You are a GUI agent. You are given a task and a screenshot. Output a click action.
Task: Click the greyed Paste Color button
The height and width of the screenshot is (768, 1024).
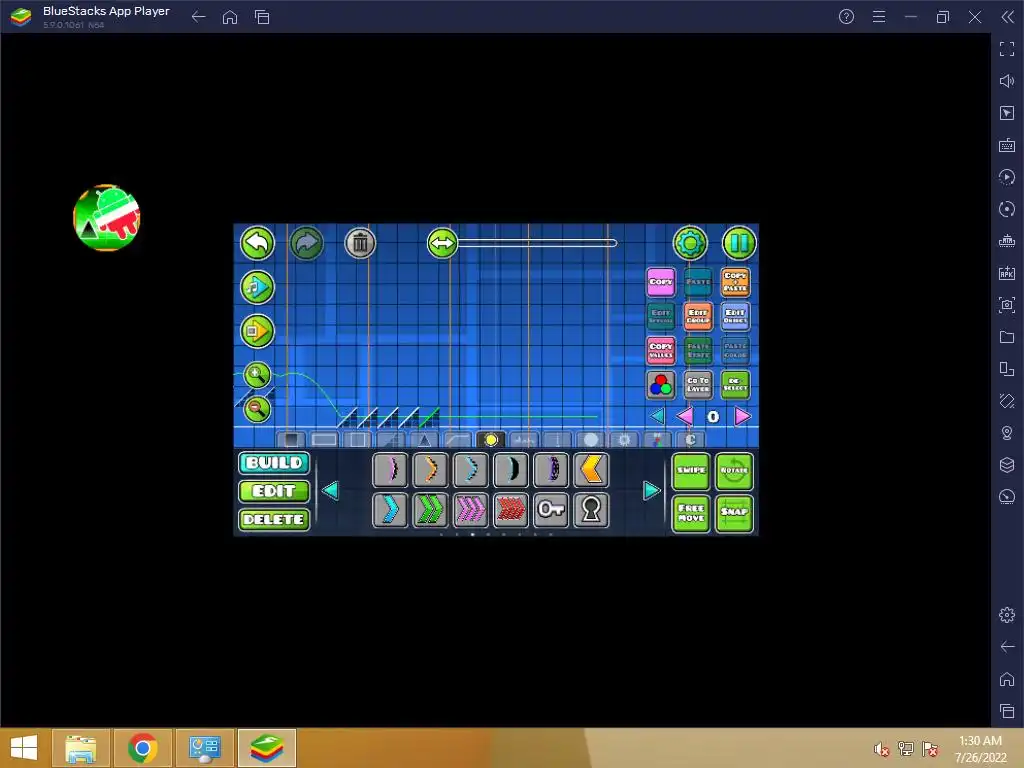(735, 351)
